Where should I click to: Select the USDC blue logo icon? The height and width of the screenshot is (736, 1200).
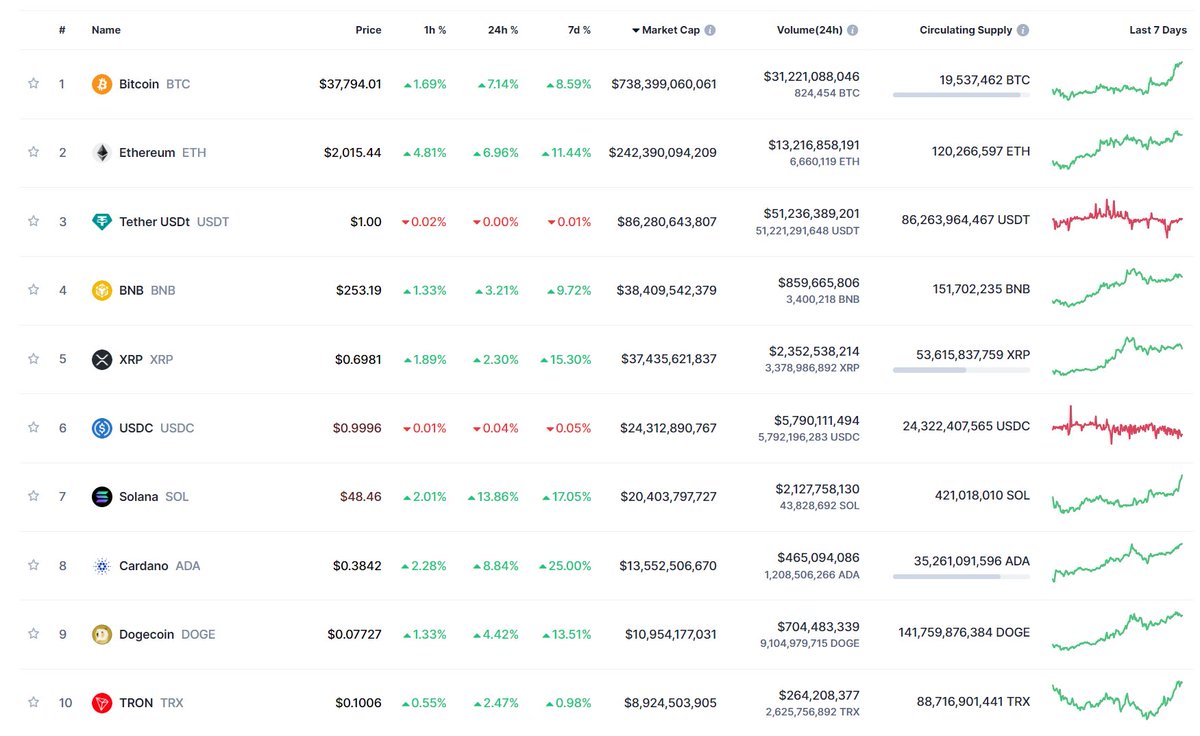click(101, 427)
